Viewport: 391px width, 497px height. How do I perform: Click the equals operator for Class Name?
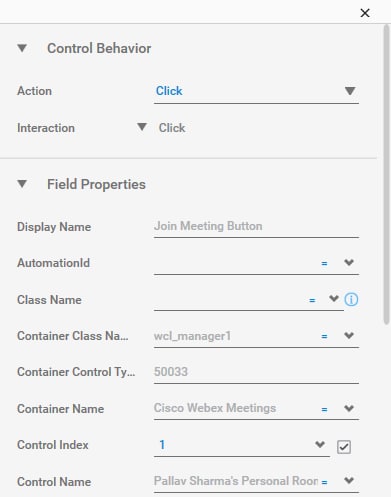pos(312,300)
